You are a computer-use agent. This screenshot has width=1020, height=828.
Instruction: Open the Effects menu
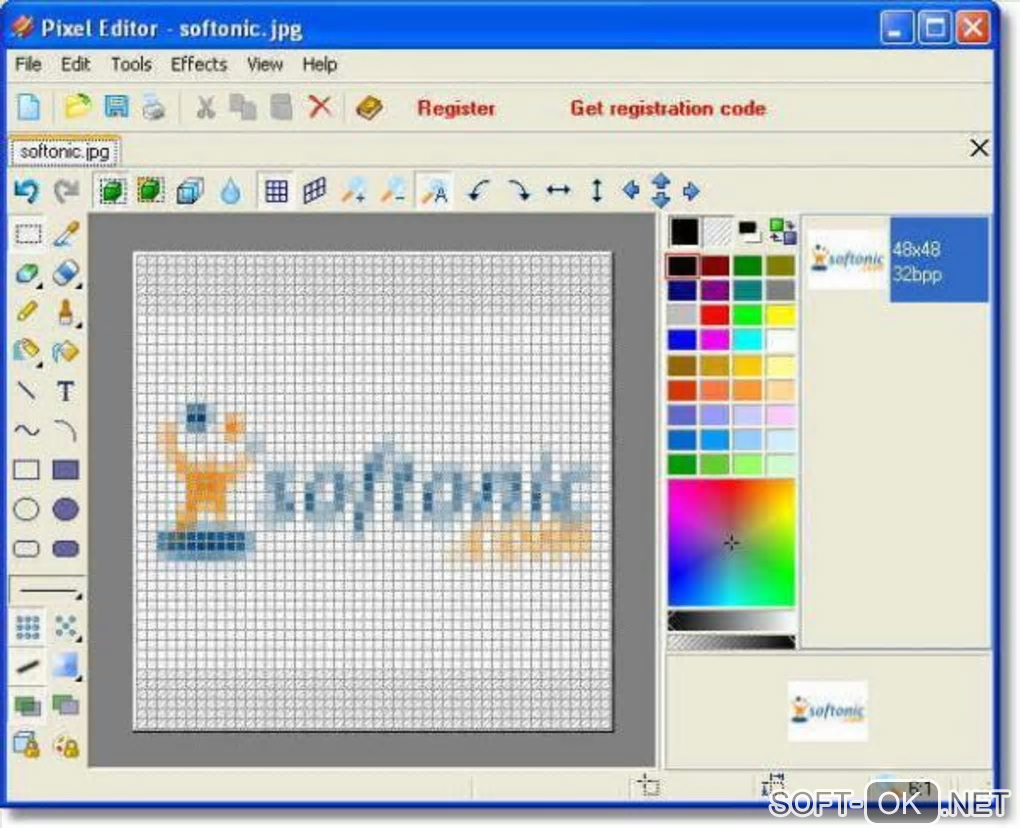[199, 64]
